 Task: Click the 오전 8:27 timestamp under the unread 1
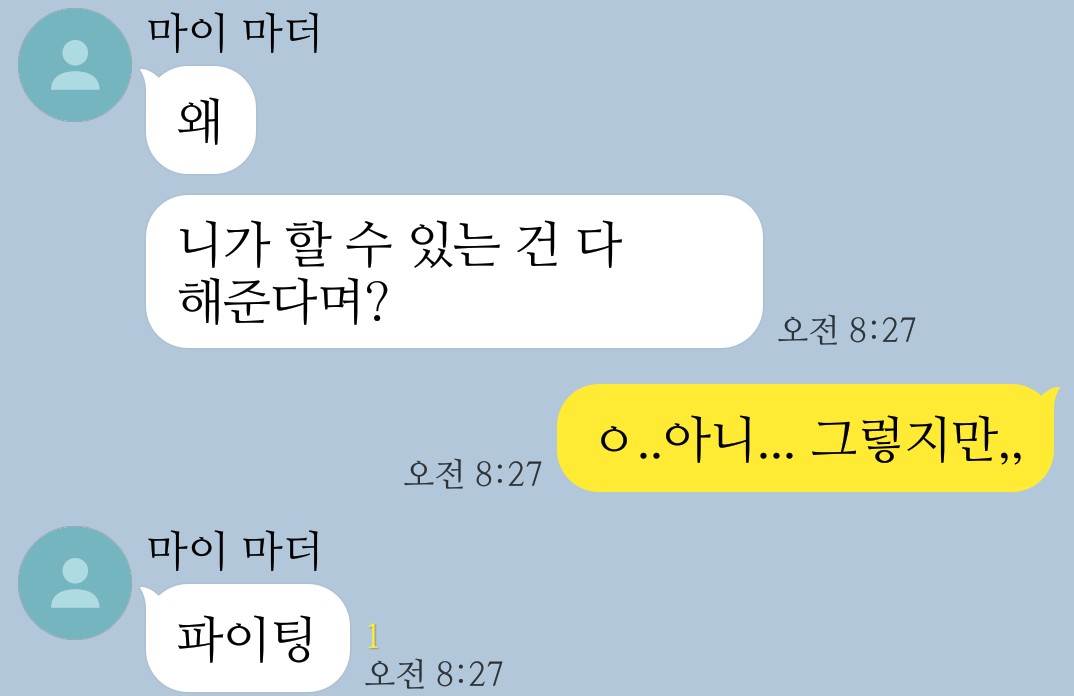pos(434,673)
